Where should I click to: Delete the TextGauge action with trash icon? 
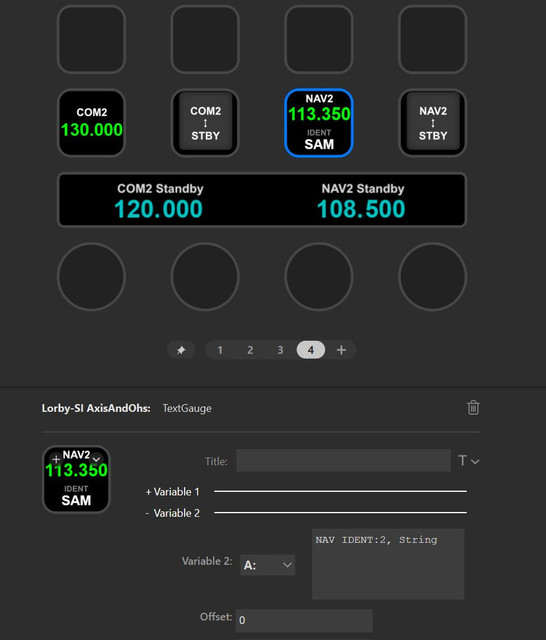click(x=473, y=407)
